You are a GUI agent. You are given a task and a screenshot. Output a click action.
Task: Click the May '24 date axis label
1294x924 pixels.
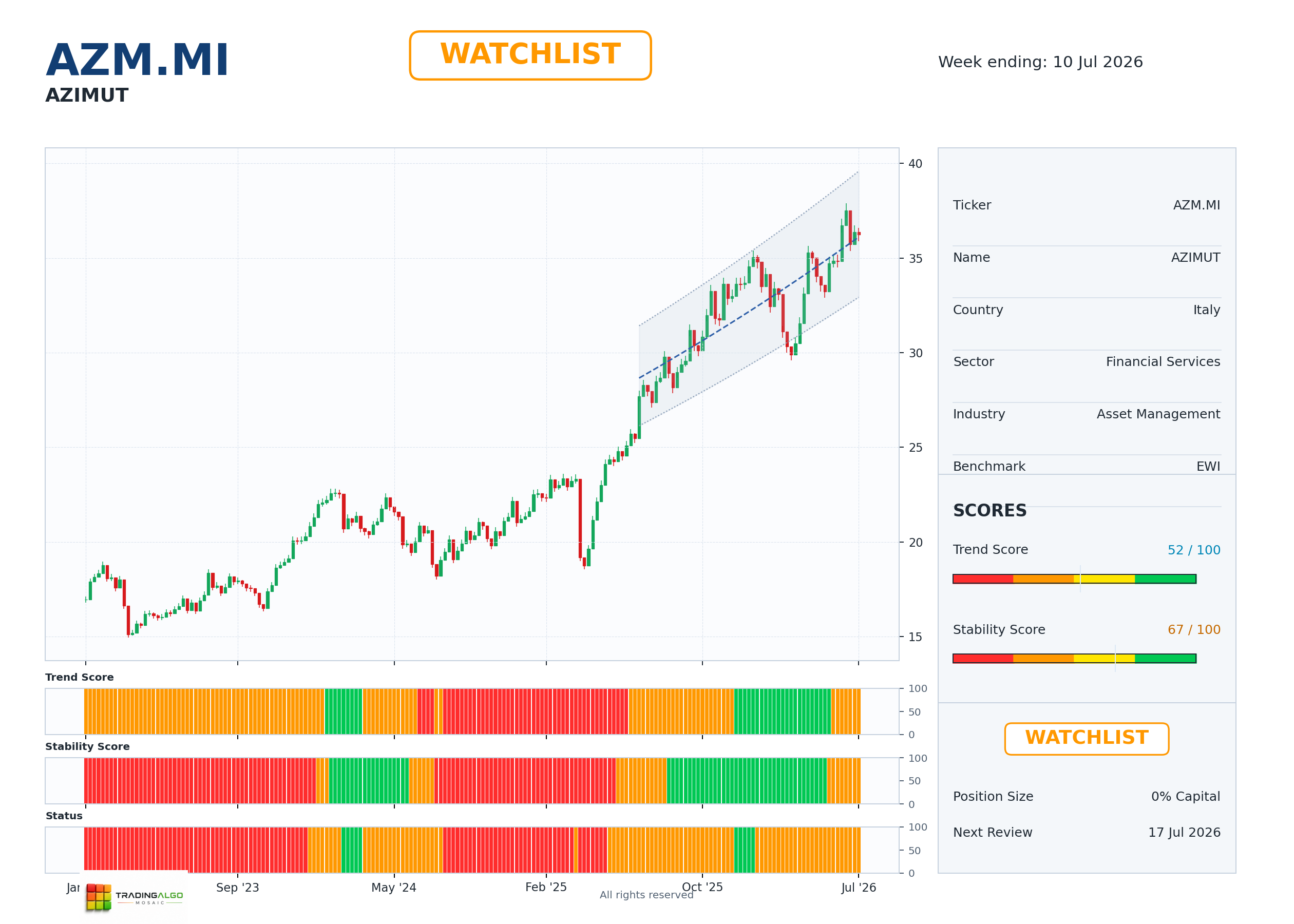click(x=394, y=888)
